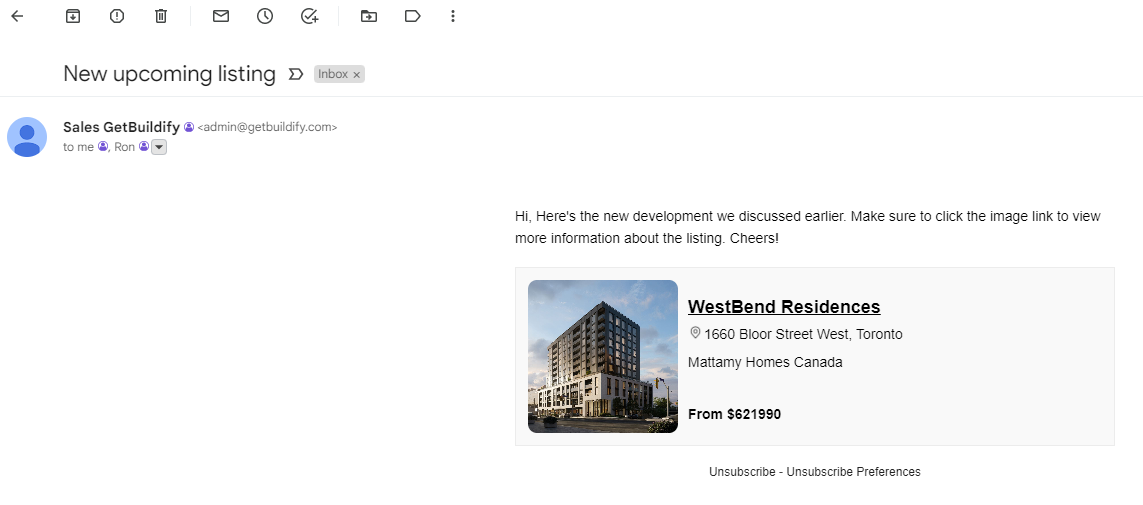The image size is (1143, 505).
Task: Click the contact icon next to 'me'
Action: (103, 146)
